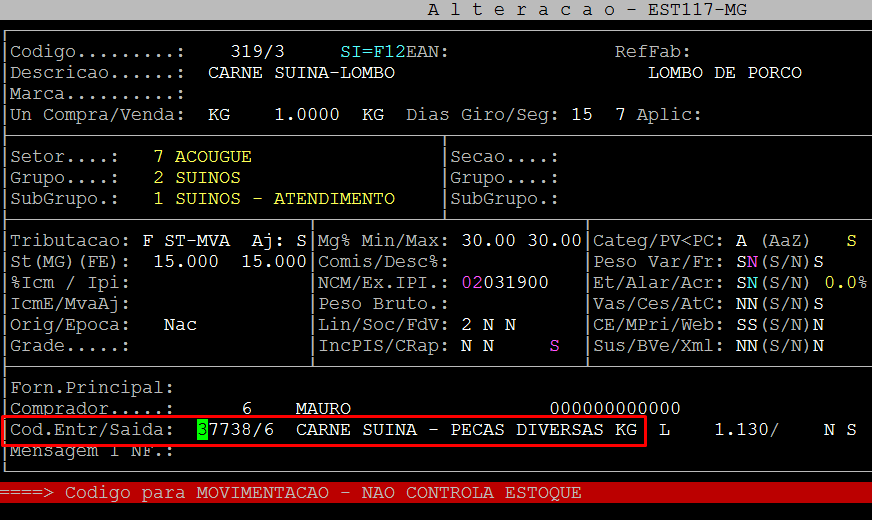Select SubGrupo 1 SUINOS - ATENDIMENTO
Screen dimensions: 872x520
pos(273,199)
